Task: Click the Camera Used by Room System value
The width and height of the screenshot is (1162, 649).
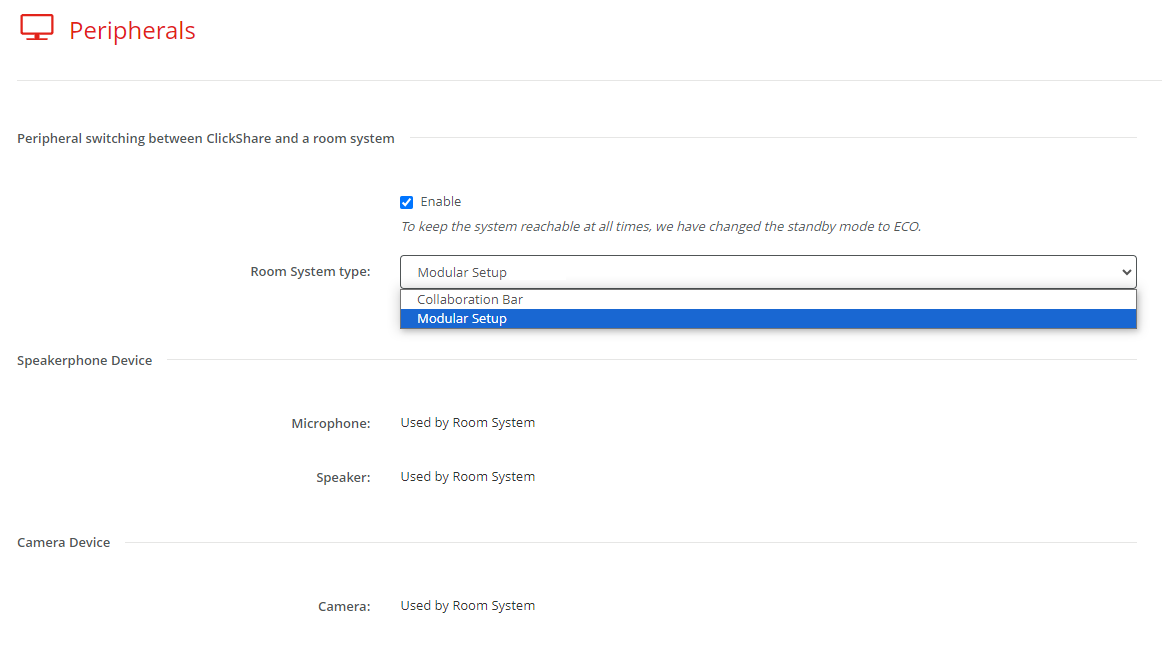Action: pyautogui.click(x=467, y=606)
